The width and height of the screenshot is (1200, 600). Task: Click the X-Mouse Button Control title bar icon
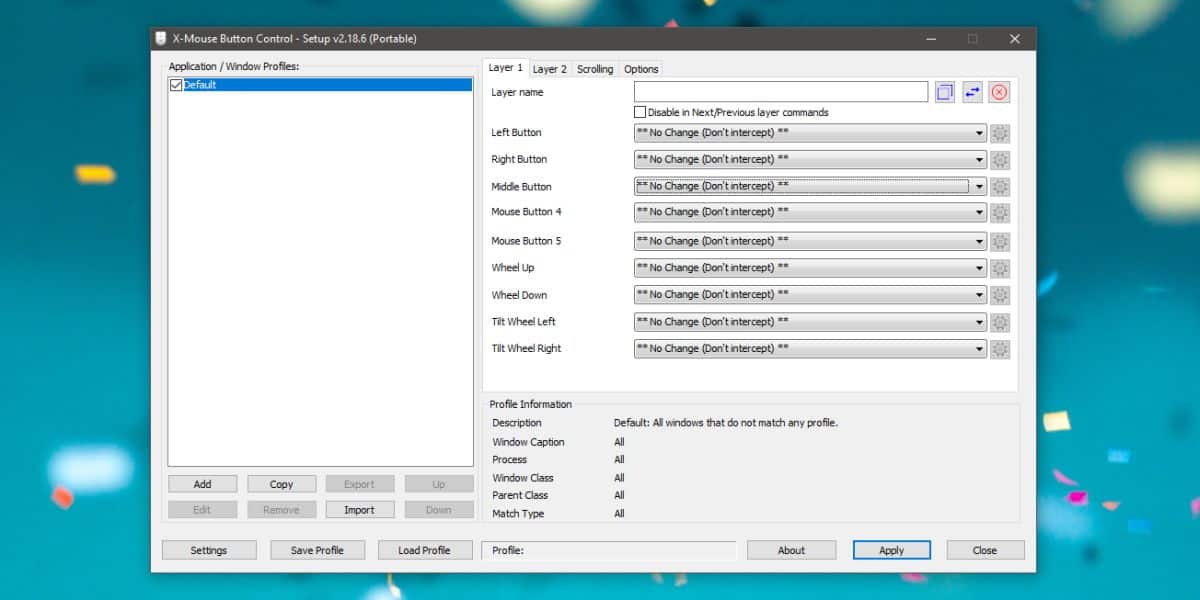(x=161, y=39)
